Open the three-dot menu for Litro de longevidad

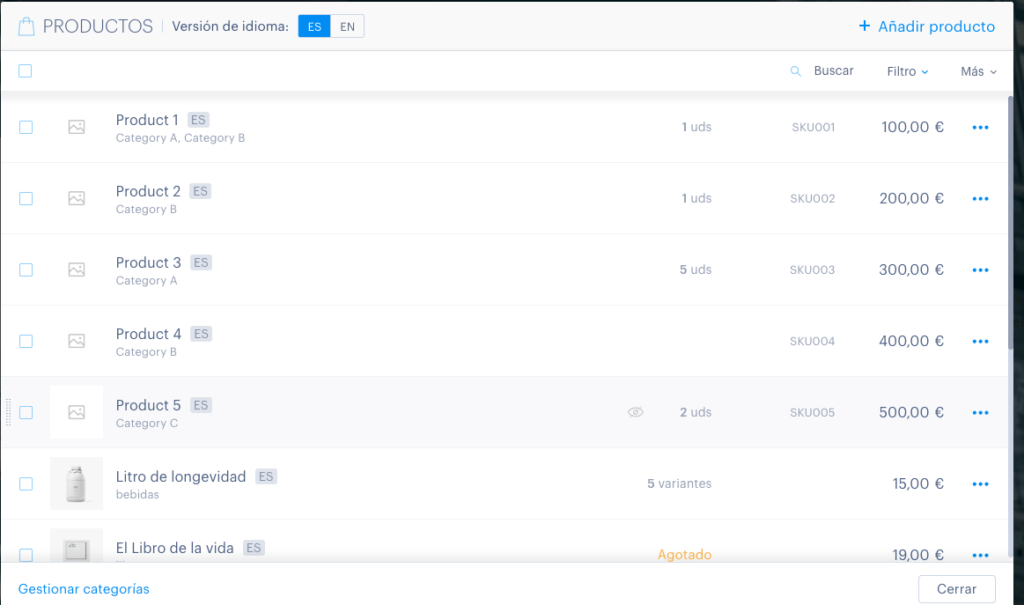click(980, 484)
